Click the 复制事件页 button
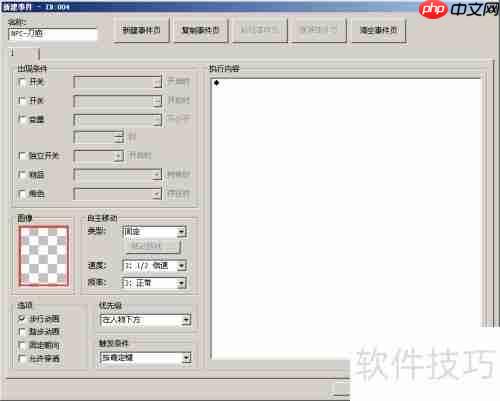The image size is (500, 401). [200, 30]
